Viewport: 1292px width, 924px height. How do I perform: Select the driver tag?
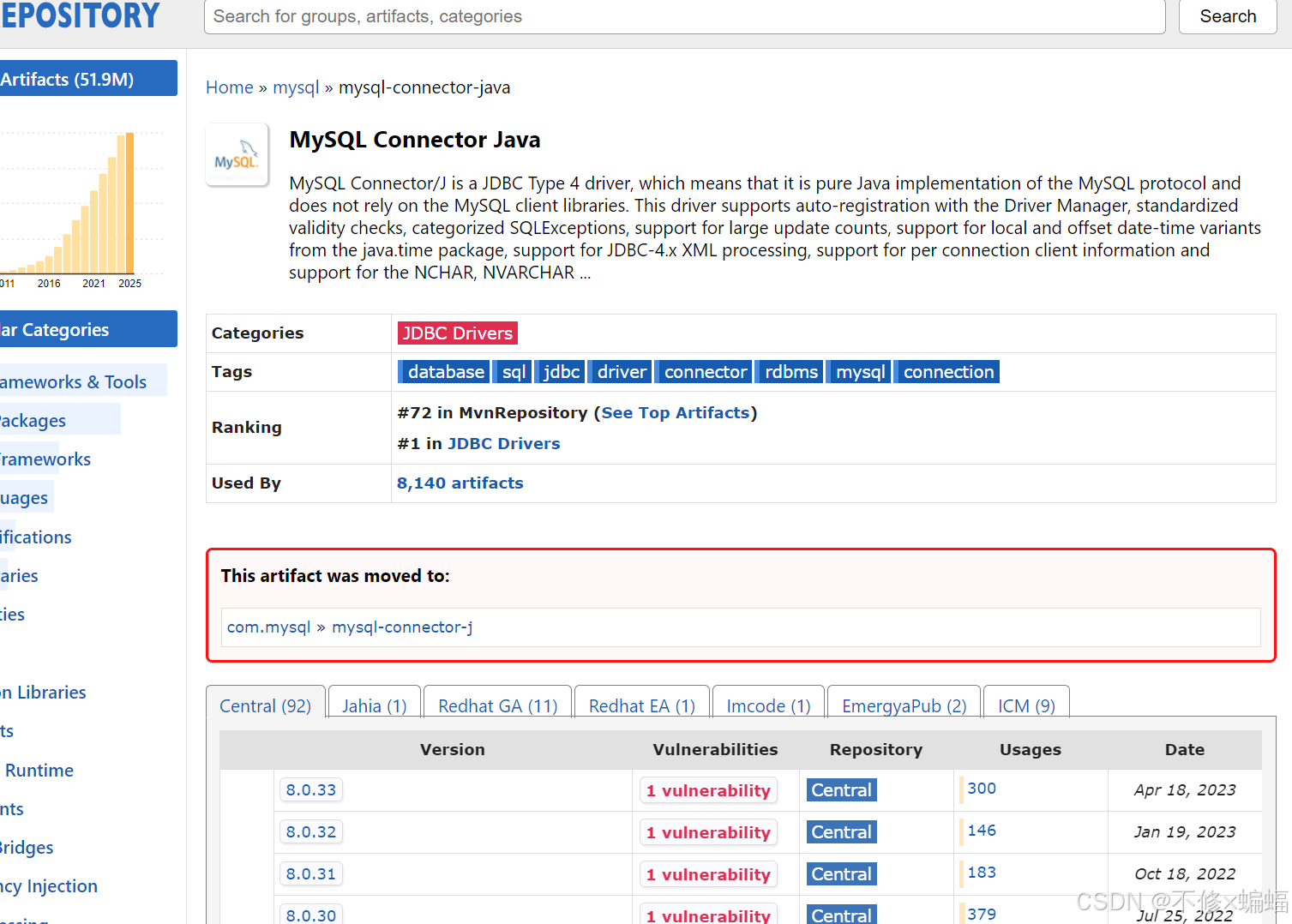click(621, 372)
